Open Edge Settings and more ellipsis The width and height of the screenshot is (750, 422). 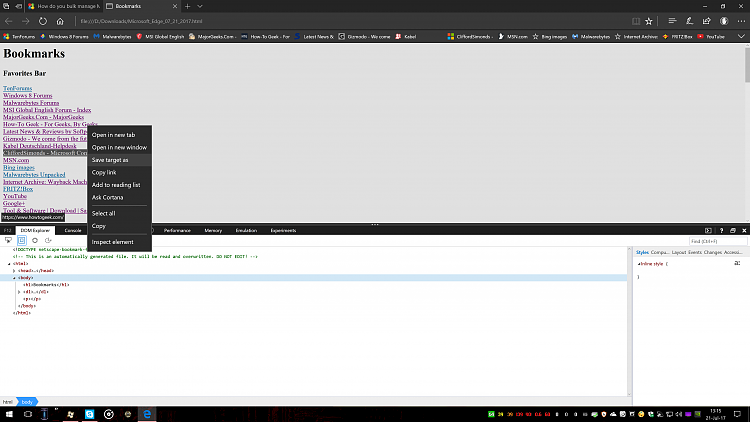click(741, 21)
